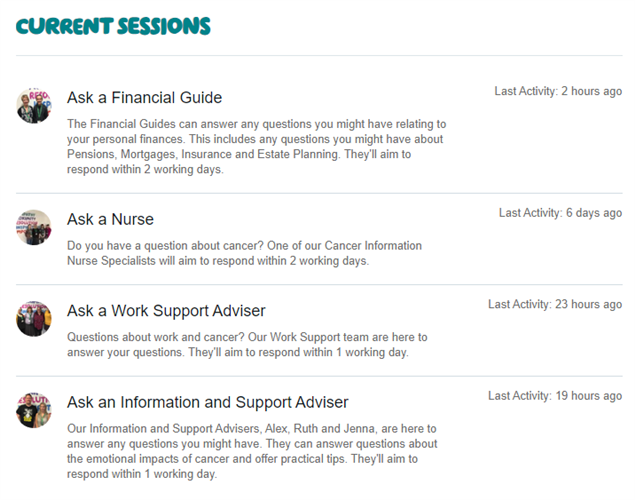This screenshot has width=635, height=500.
Task: Click the Information and Support Adviser avatar
Action: (34, 410)
